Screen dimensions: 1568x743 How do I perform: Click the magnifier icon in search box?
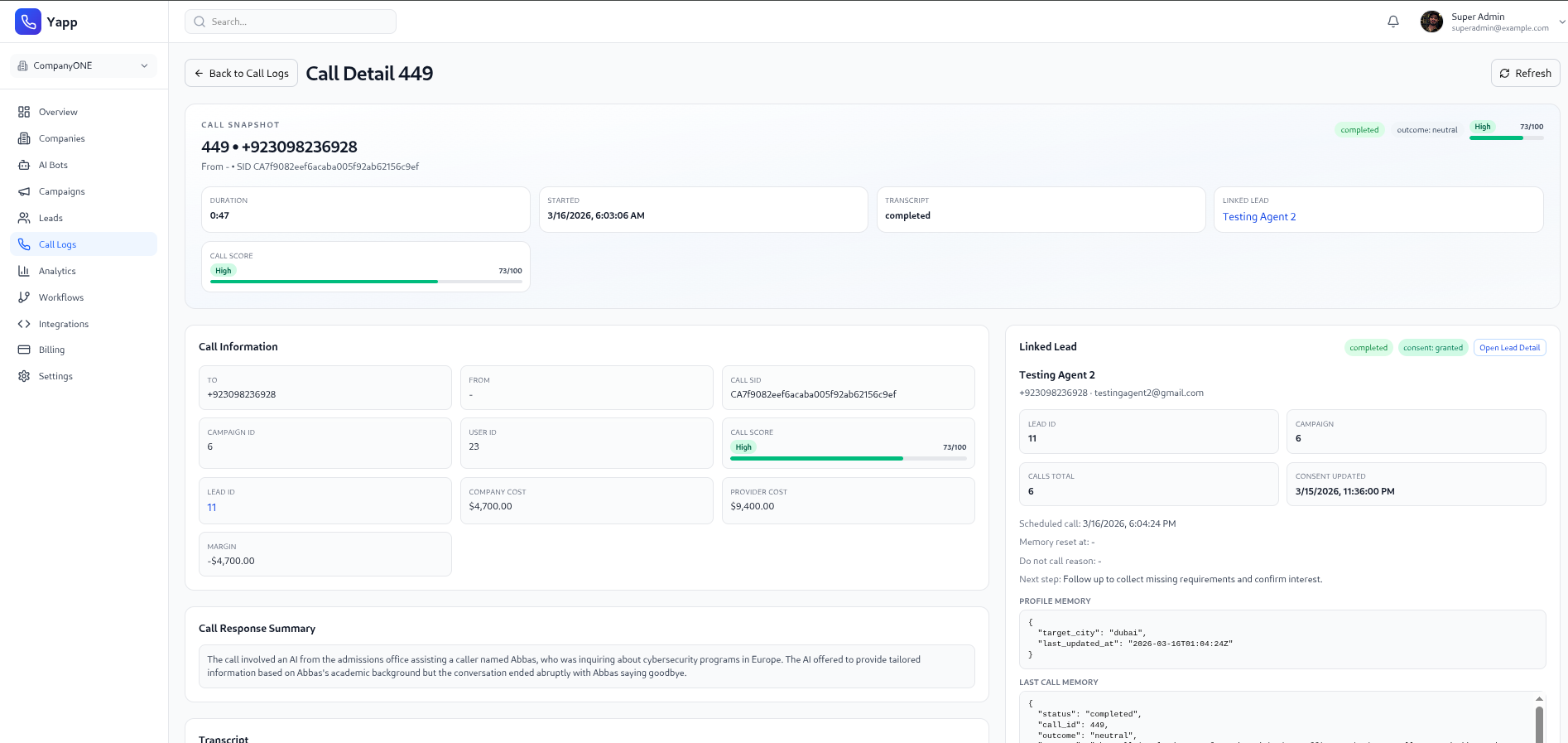point(200,22)
